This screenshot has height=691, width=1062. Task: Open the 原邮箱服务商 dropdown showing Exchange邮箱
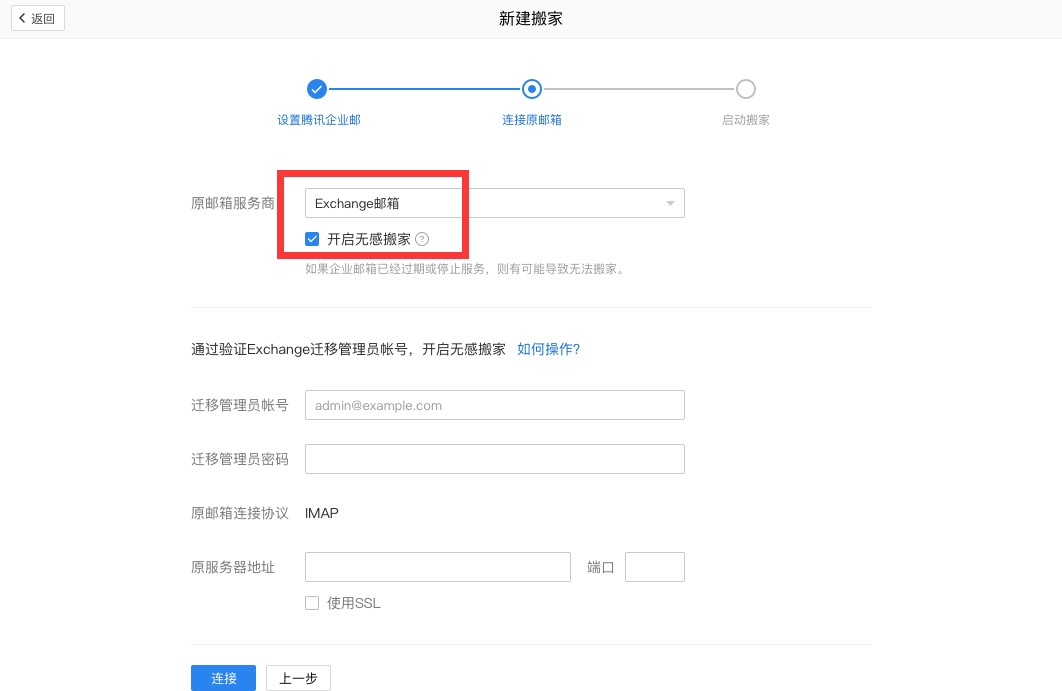coord(494,203)
